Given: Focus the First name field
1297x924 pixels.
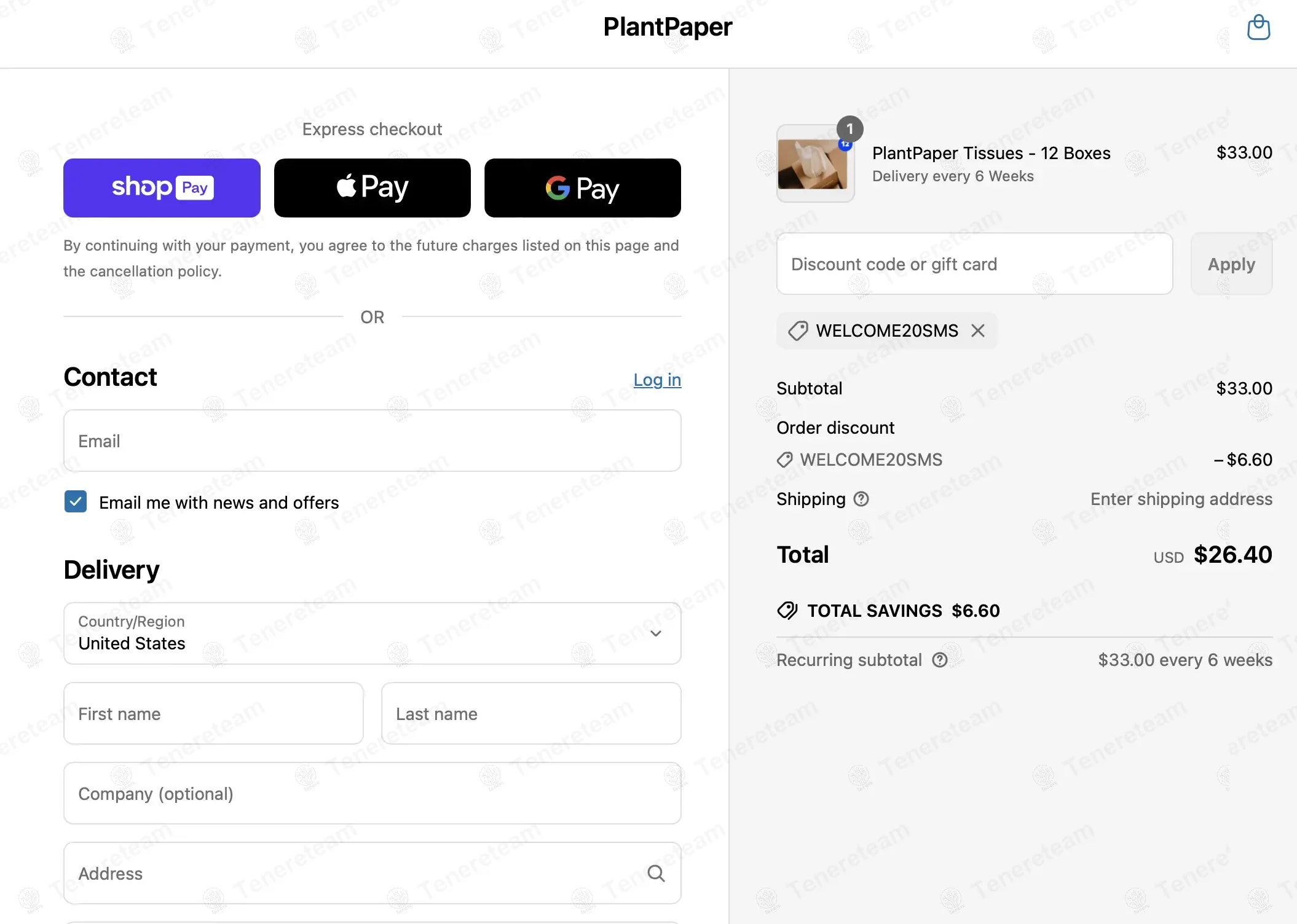Looking at the screenshot, I should (213, 713).
